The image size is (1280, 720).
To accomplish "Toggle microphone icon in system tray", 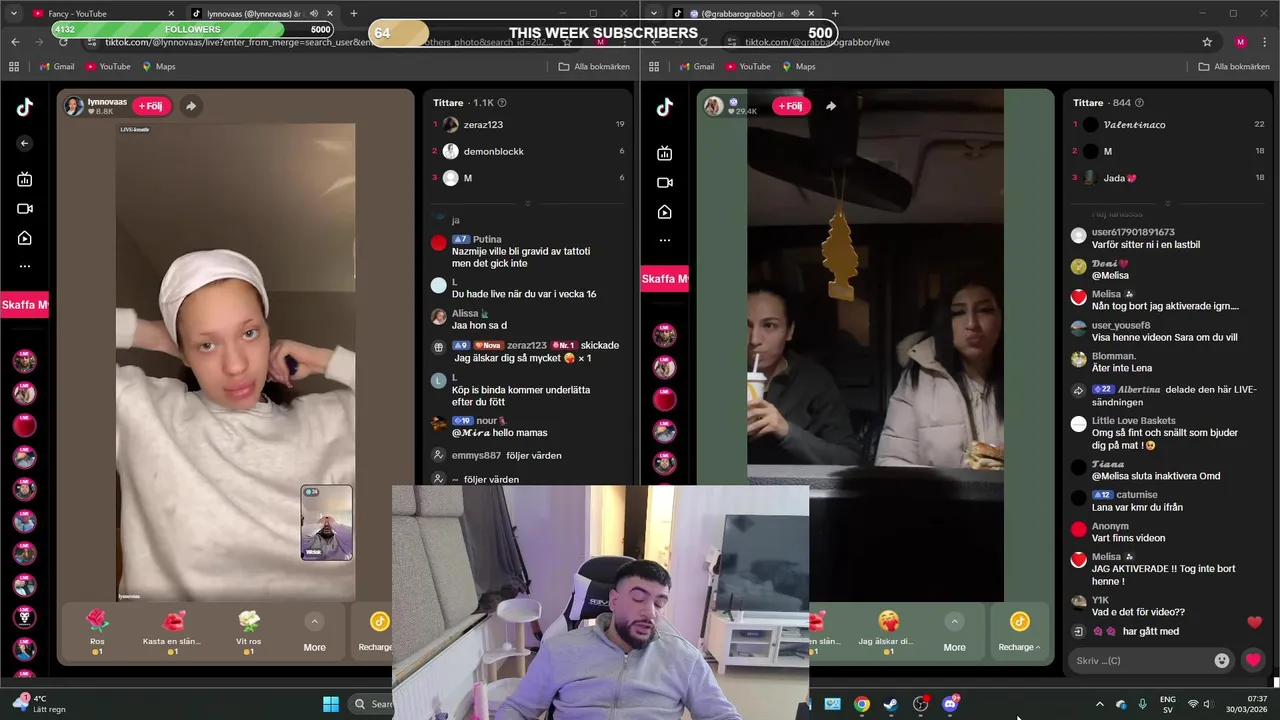I will click(x=1142, y=704).
